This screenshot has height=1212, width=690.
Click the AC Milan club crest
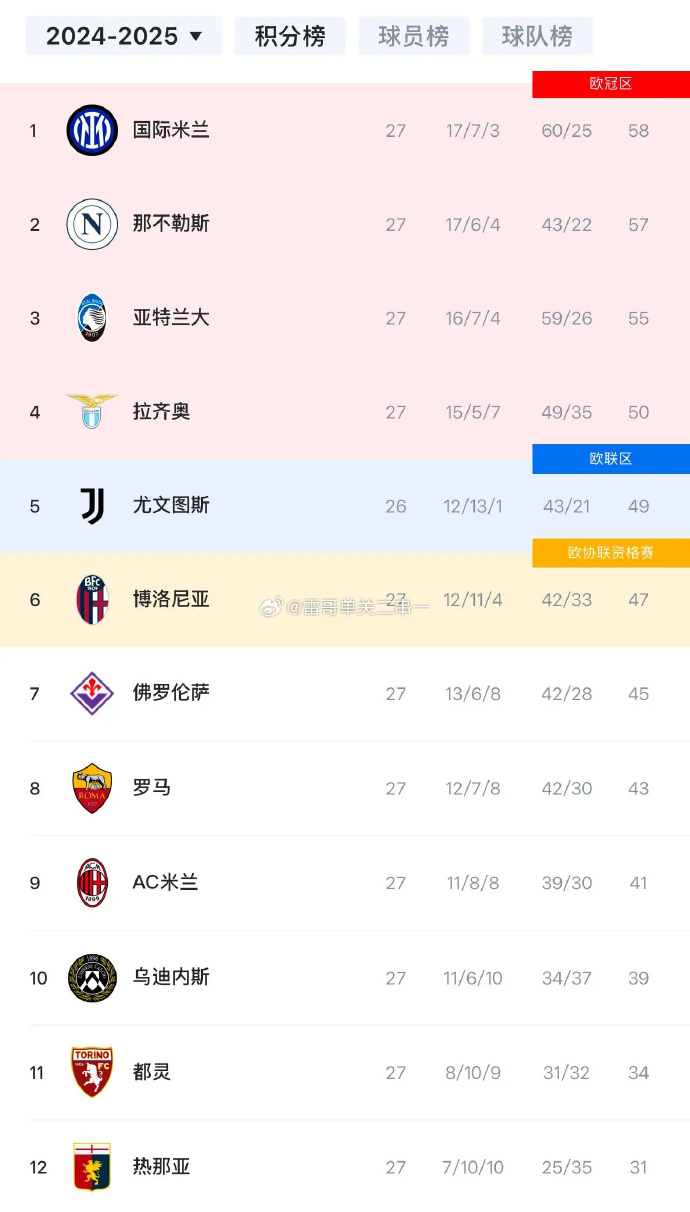pos(92,883)
